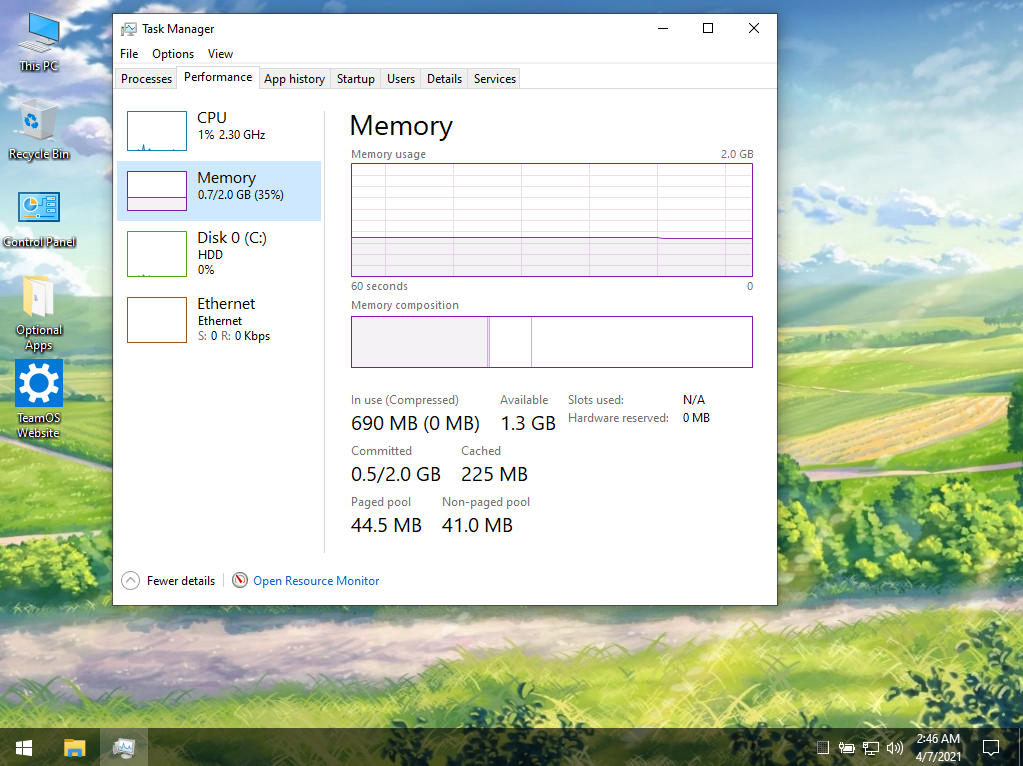Open the Recycle Bin desktop icon
Viewport: 1023px width, 766px height.
[38, 130]
